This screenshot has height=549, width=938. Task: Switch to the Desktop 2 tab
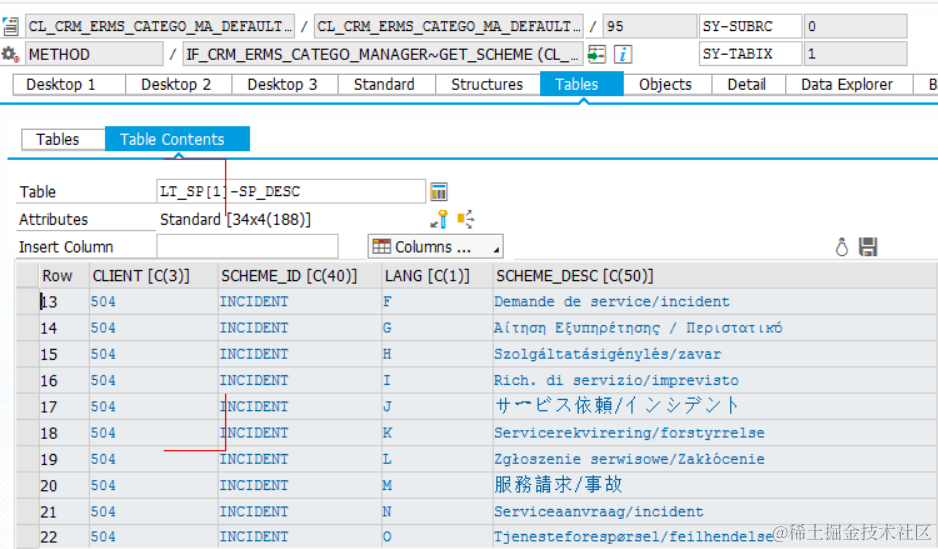[x=178, y=84]
